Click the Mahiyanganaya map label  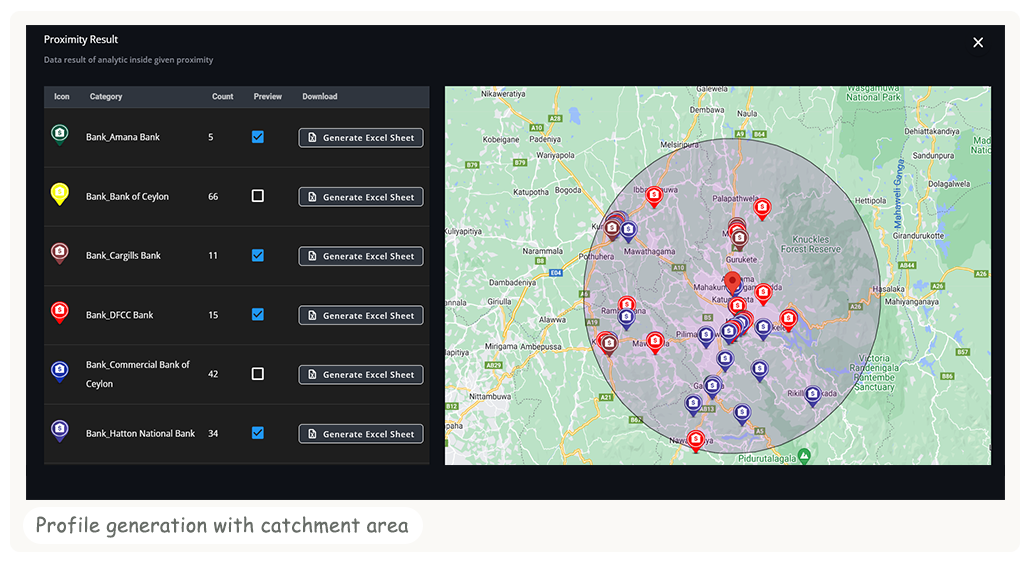911,301
